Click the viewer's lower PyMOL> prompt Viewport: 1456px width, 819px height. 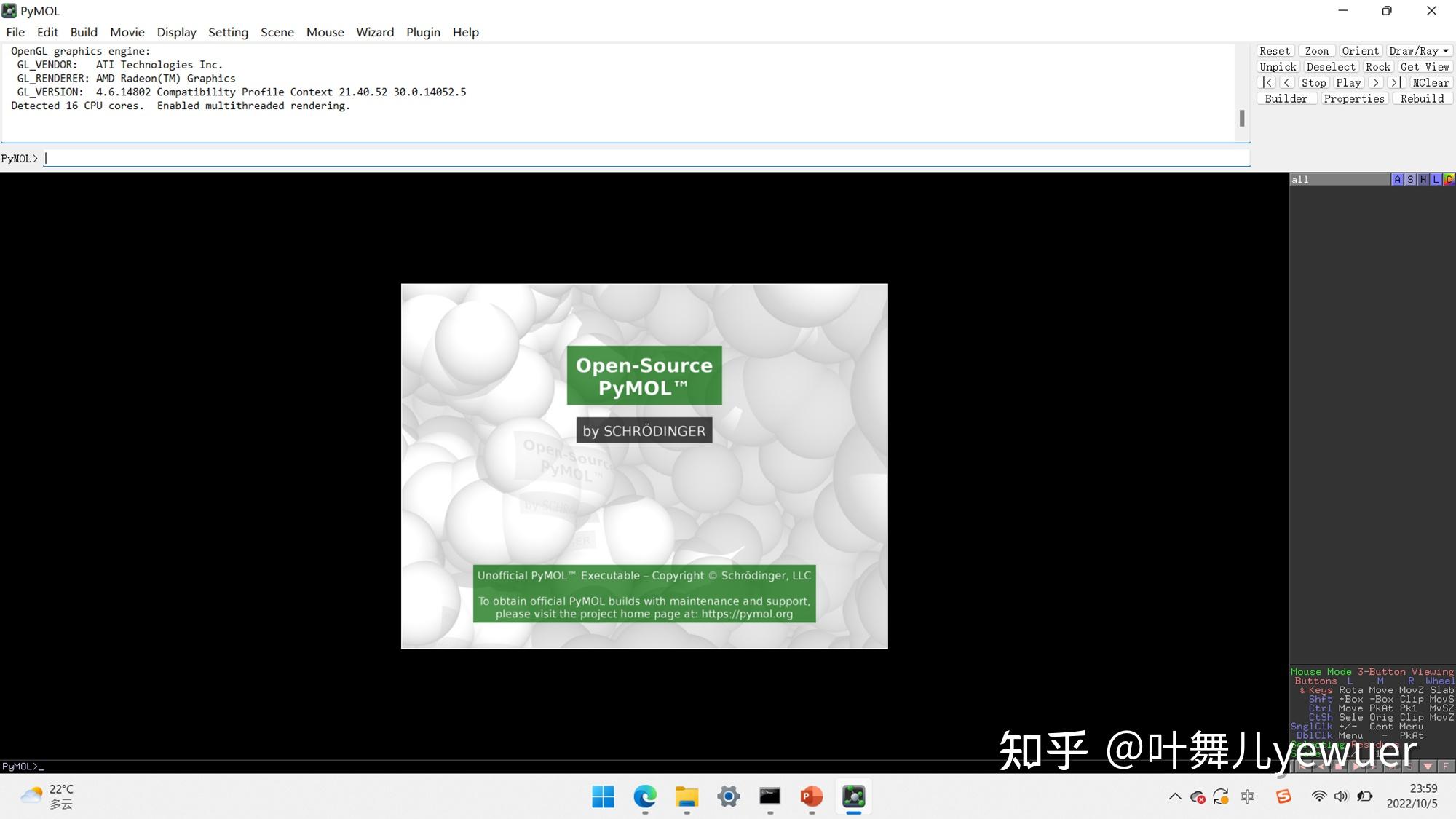23,766
